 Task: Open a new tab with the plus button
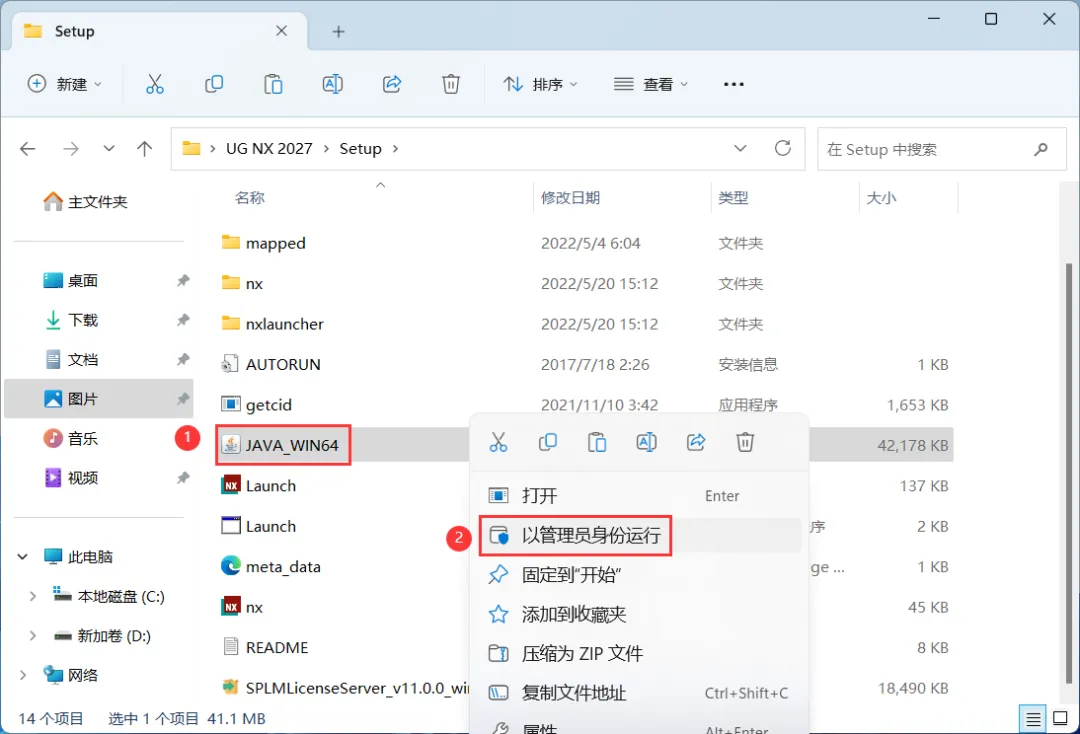338,32
